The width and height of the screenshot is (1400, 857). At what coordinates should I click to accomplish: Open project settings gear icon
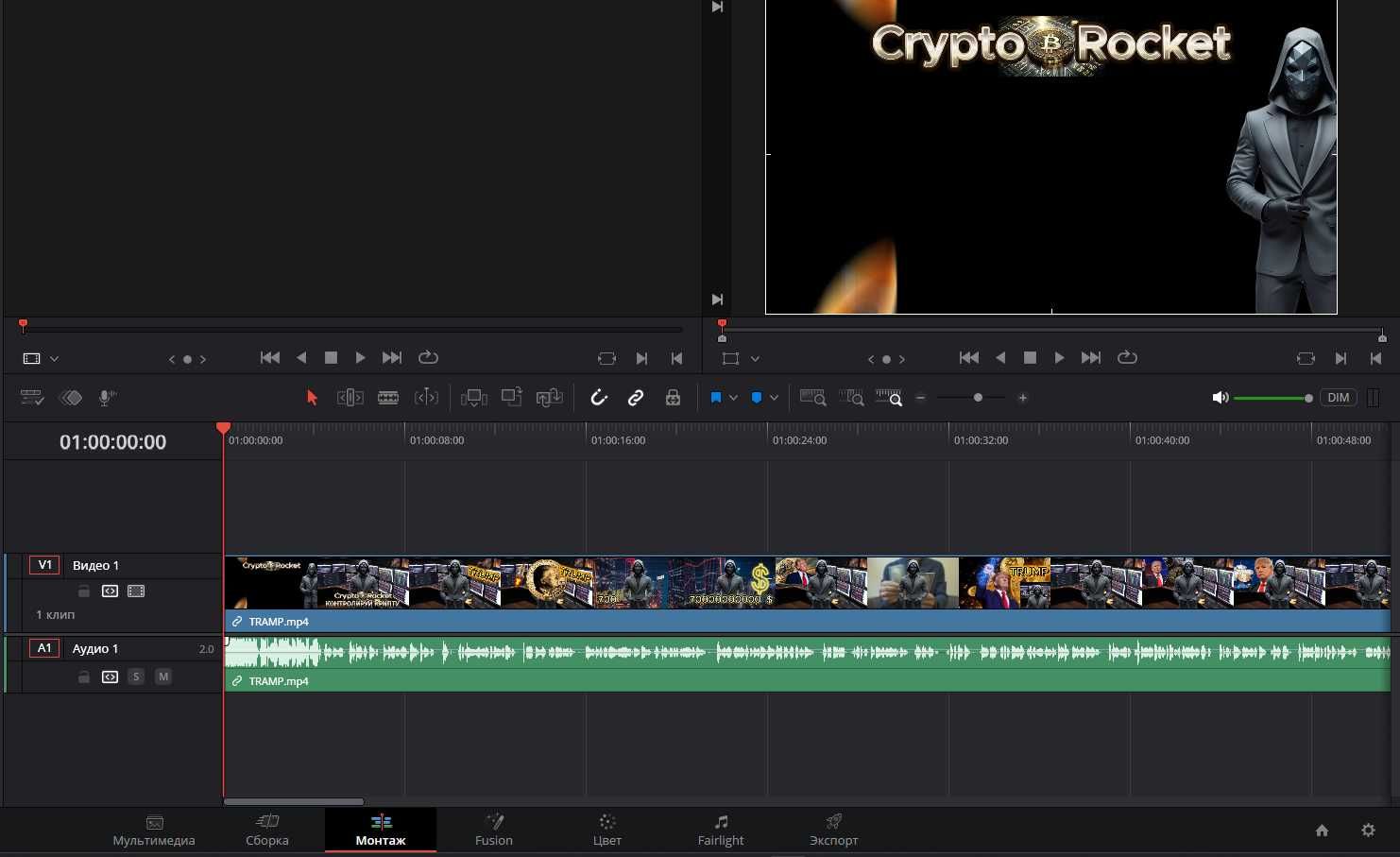[x=1368, y=831]
